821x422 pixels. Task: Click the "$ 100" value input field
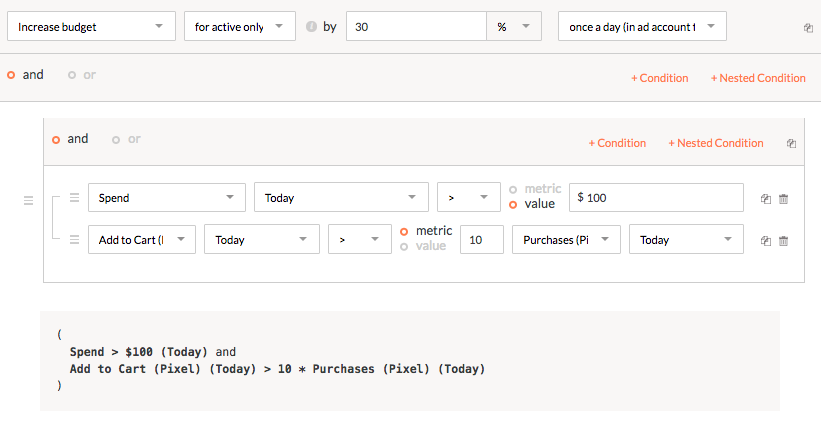click(656, 198)
